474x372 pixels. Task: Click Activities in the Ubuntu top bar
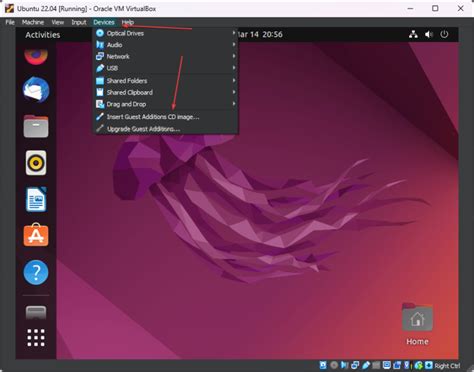point(43,35)
